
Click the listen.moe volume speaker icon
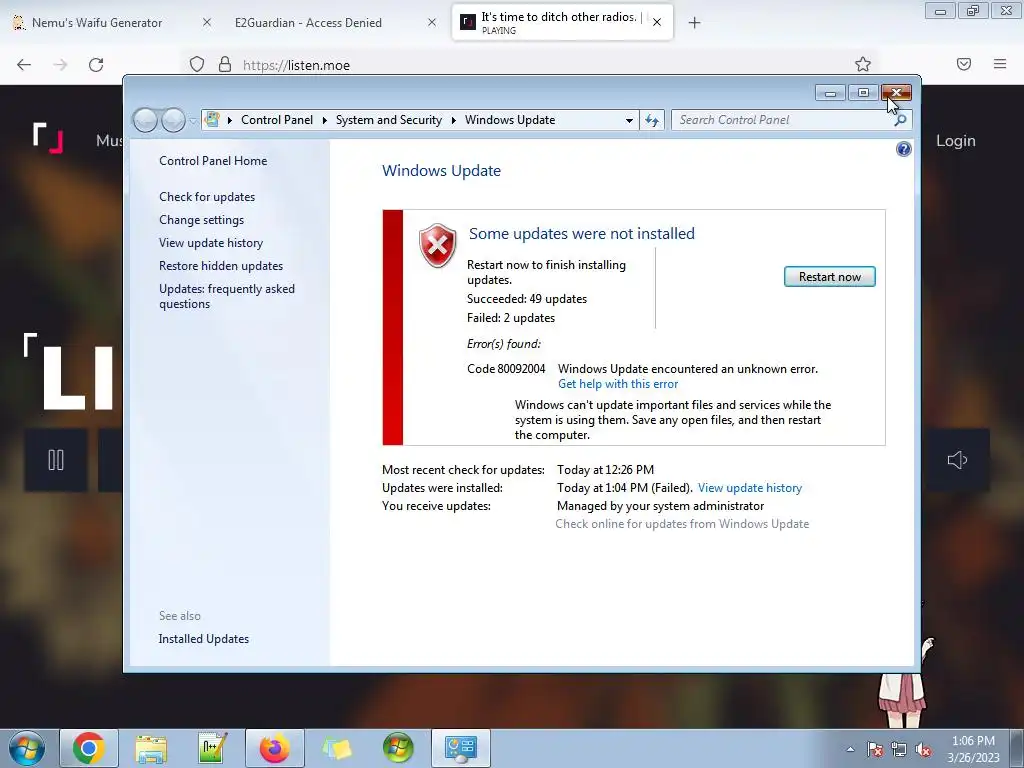tap(957, 460)
